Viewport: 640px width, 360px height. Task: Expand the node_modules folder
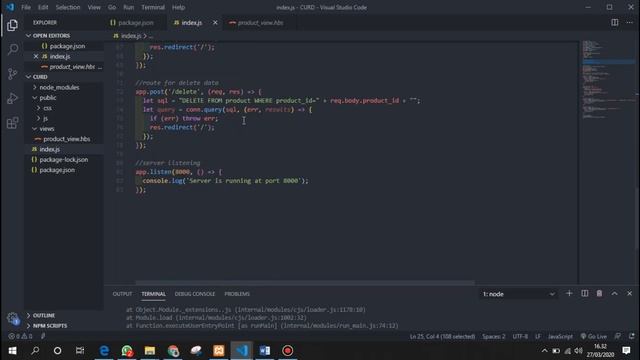(59, 87)
